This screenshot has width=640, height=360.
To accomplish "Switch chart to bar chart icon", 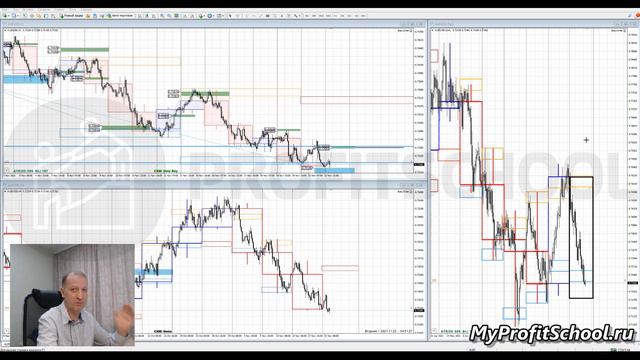I will (x=140, y=16).
